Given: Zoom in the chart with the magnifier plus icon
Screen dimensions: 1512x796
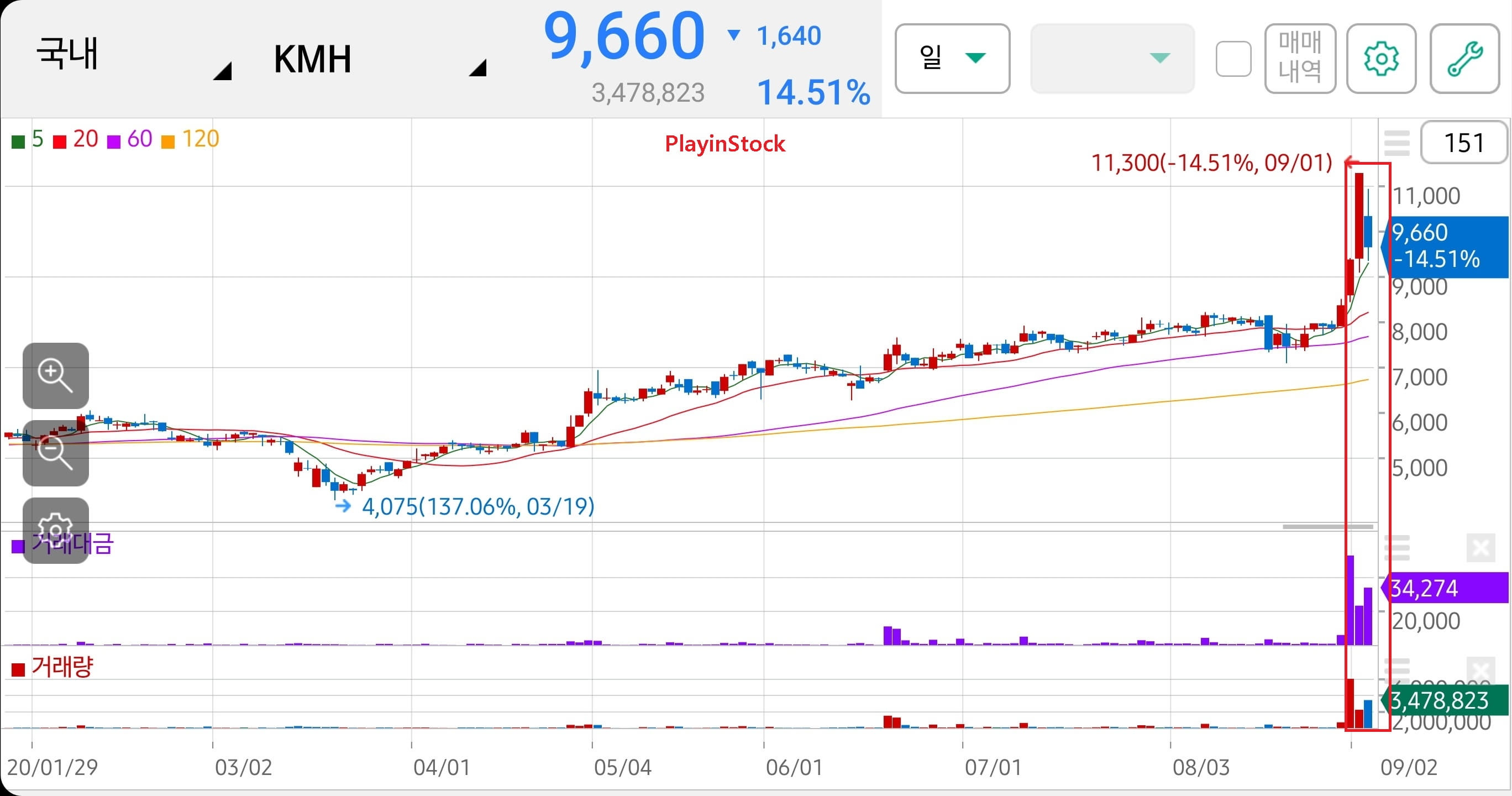Looking at the screenshot, I should click(x=56, y=376).
